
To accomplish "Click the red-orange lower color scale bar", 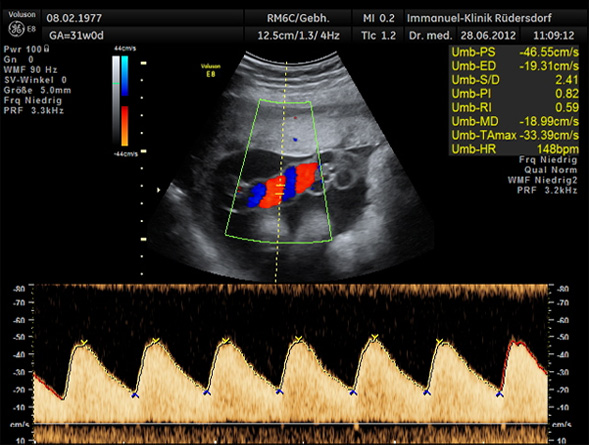I will pos(125,126).
